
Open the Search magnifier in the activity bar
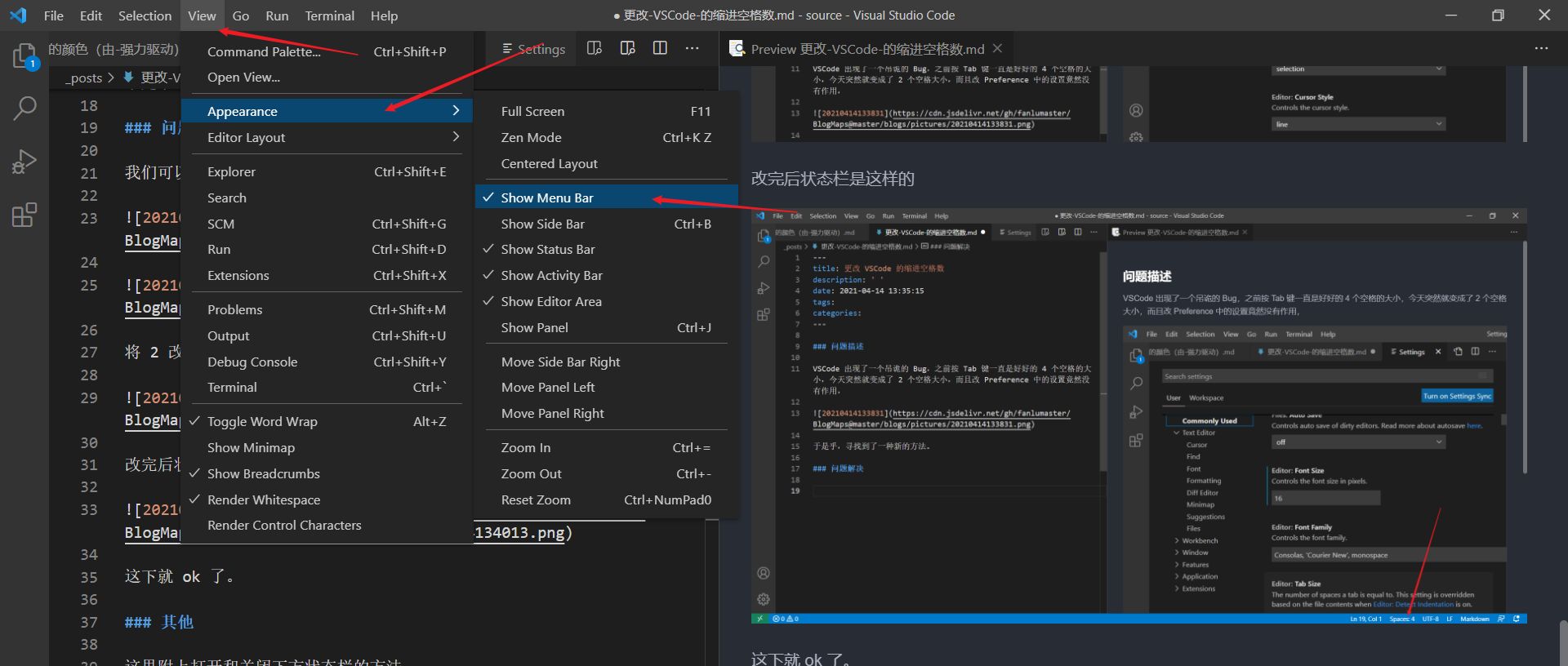pos(24,108)
